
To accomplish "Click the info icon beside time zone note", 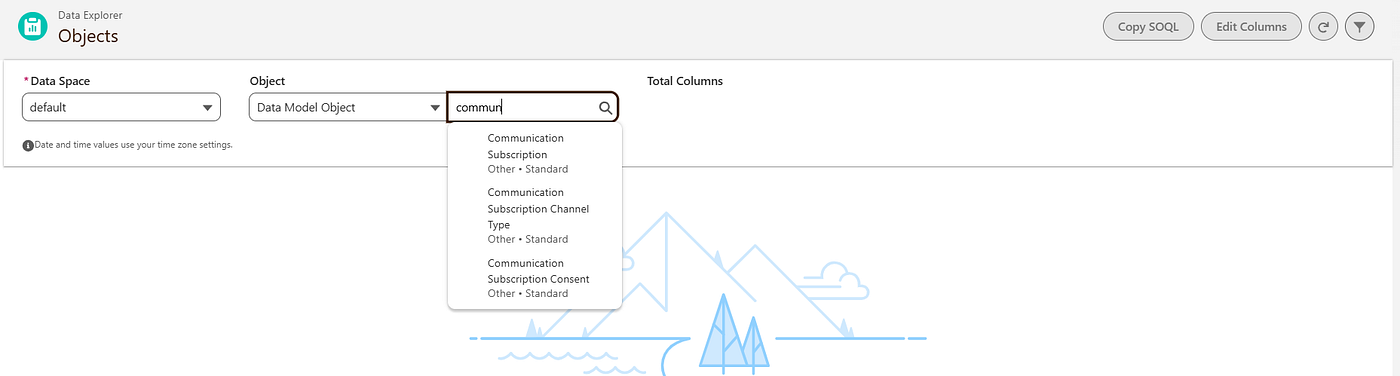I will point(28,146).
